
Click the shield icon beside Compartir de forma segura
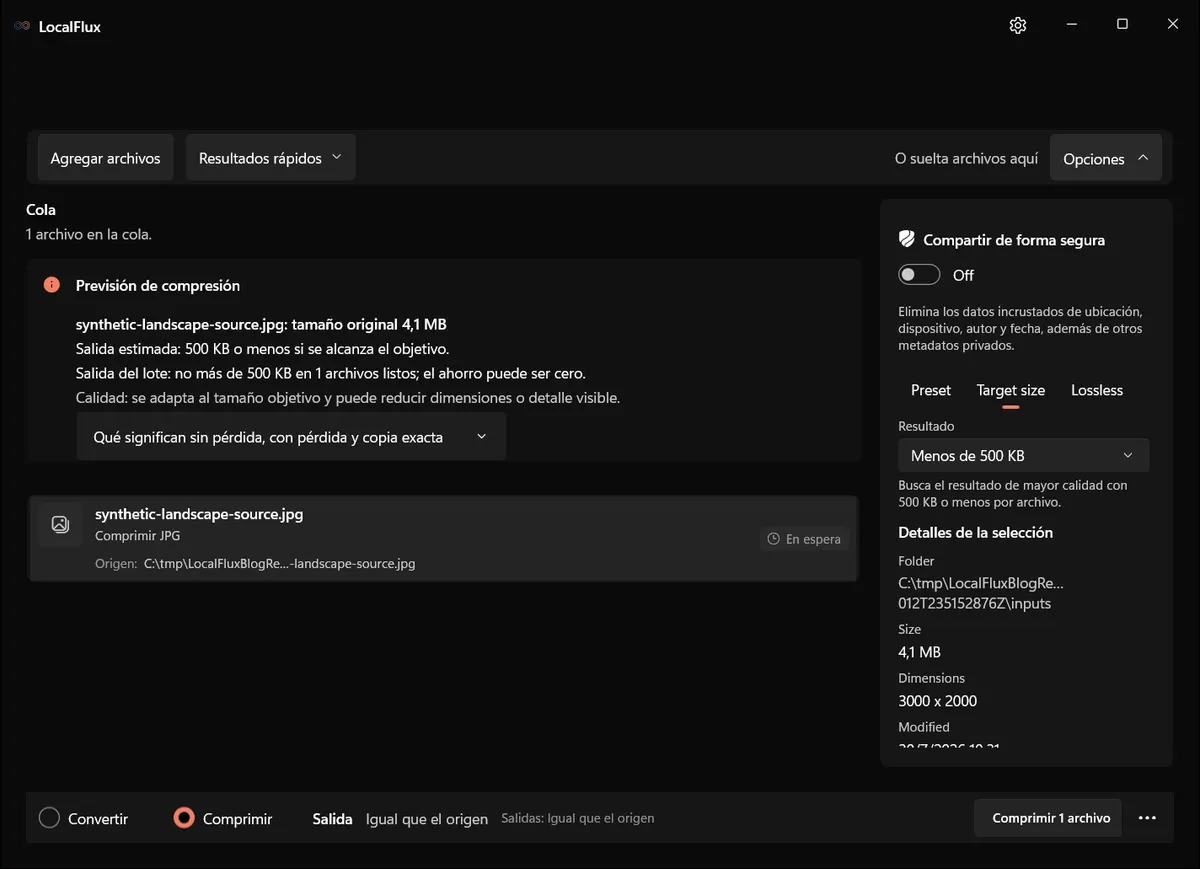[x=907, y=240]
